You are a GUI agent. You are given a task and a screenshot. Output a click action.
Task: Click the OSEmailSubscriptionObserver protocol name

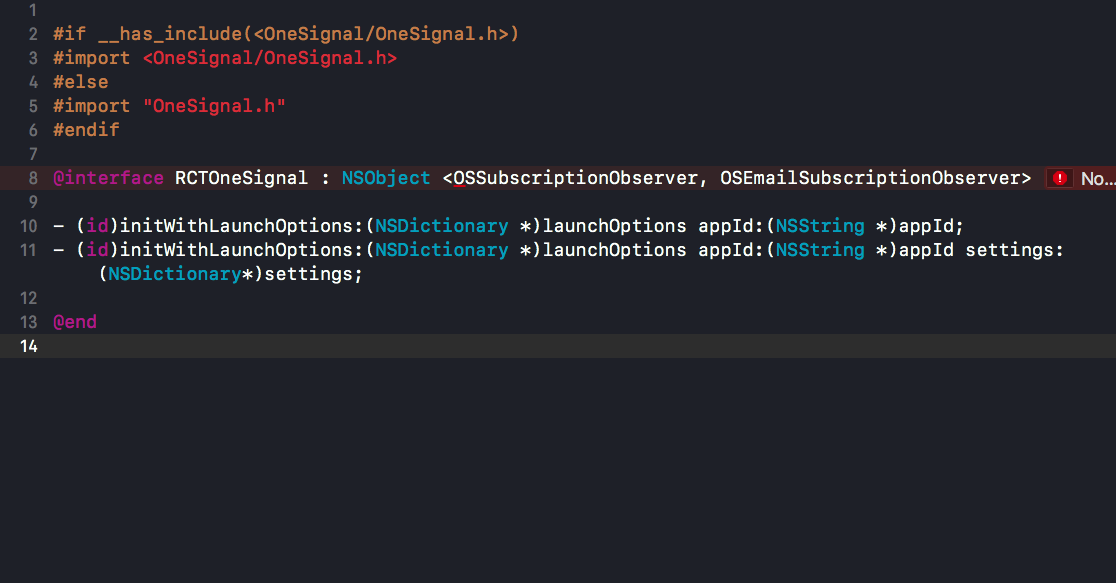(875, 178)
